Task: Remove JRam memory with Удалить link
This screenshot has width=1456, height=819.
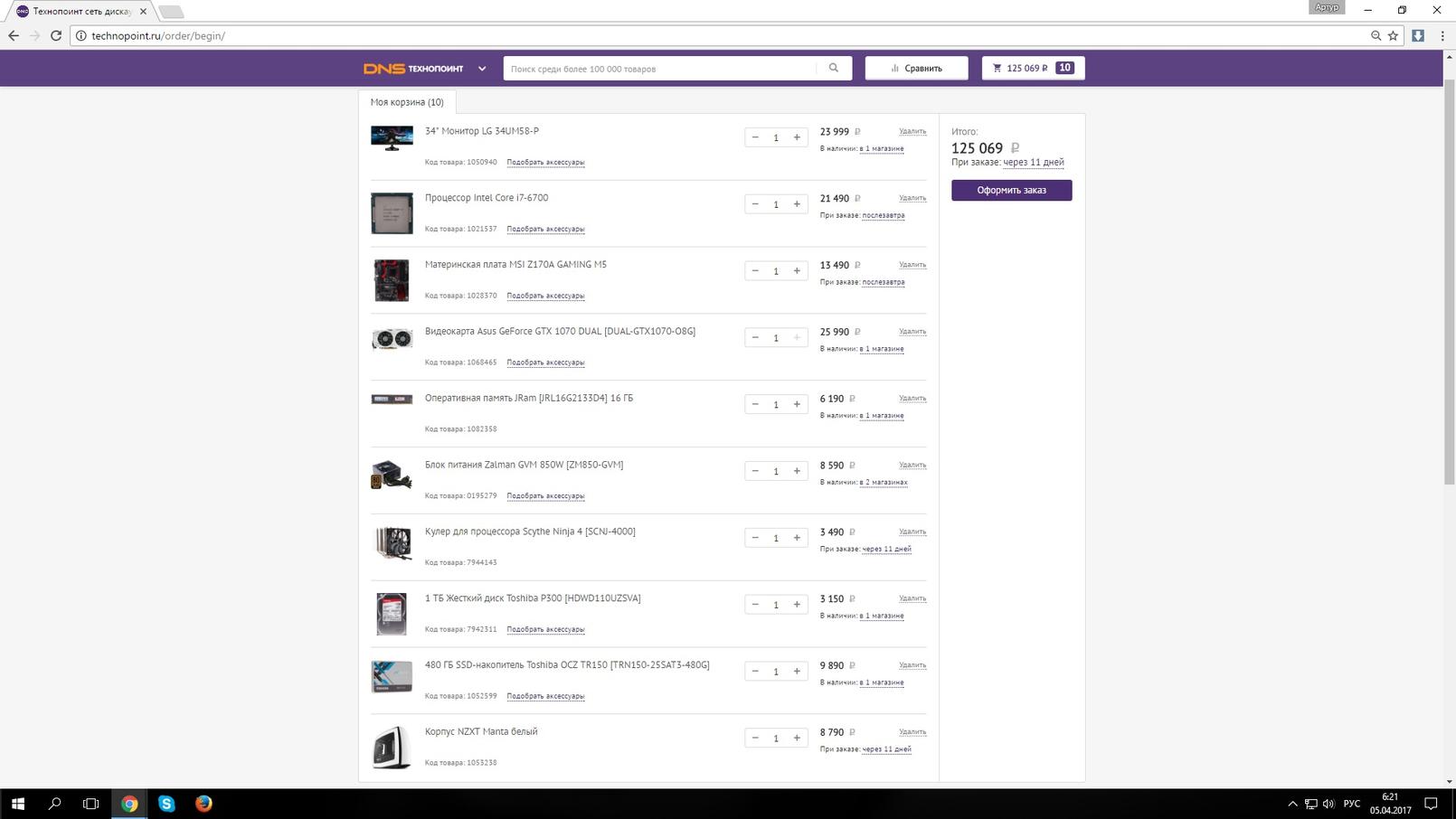Action: point(912,399)
